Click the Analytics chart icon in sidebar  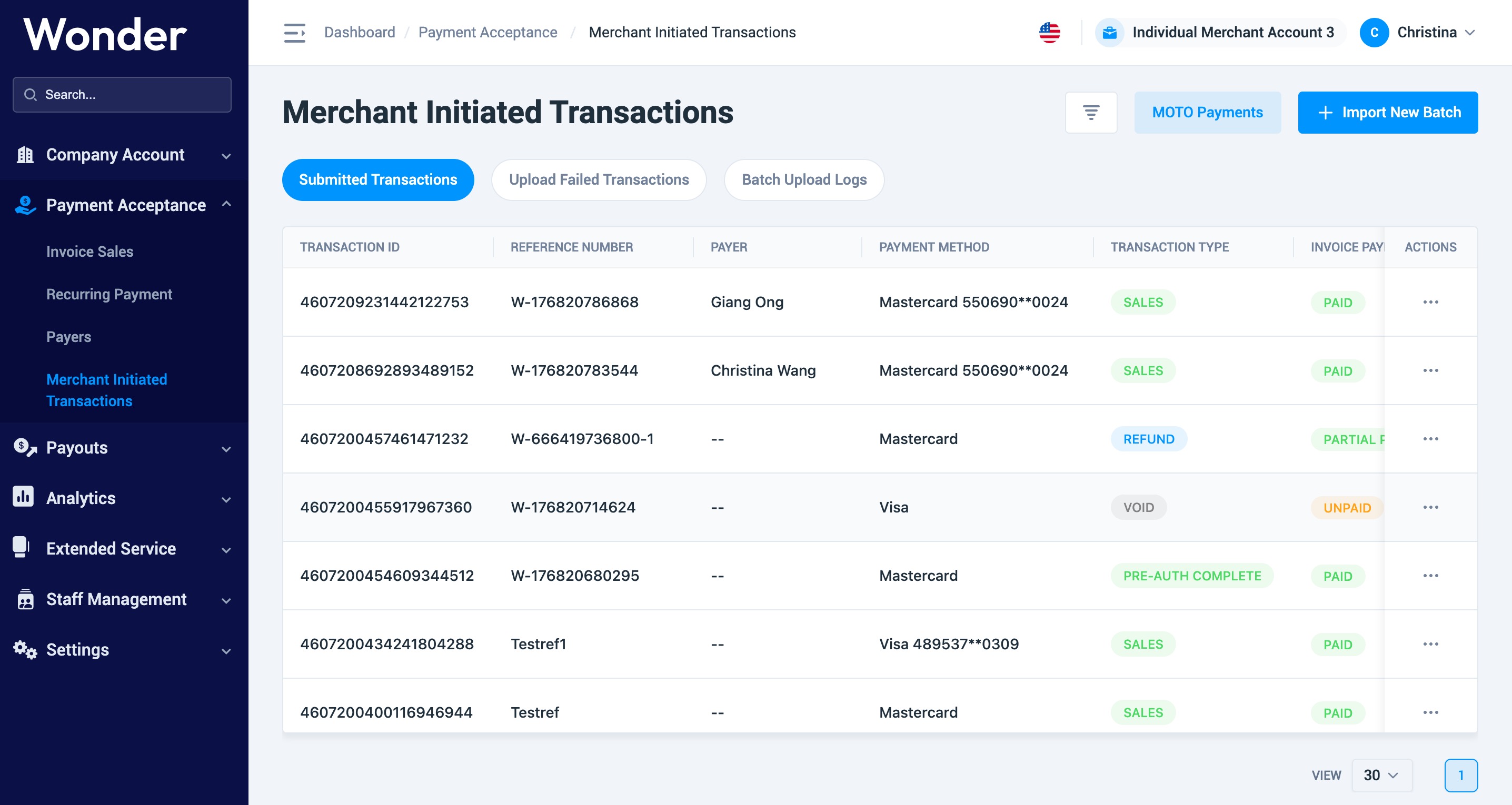pyautogui.click(x=24, y=497)
